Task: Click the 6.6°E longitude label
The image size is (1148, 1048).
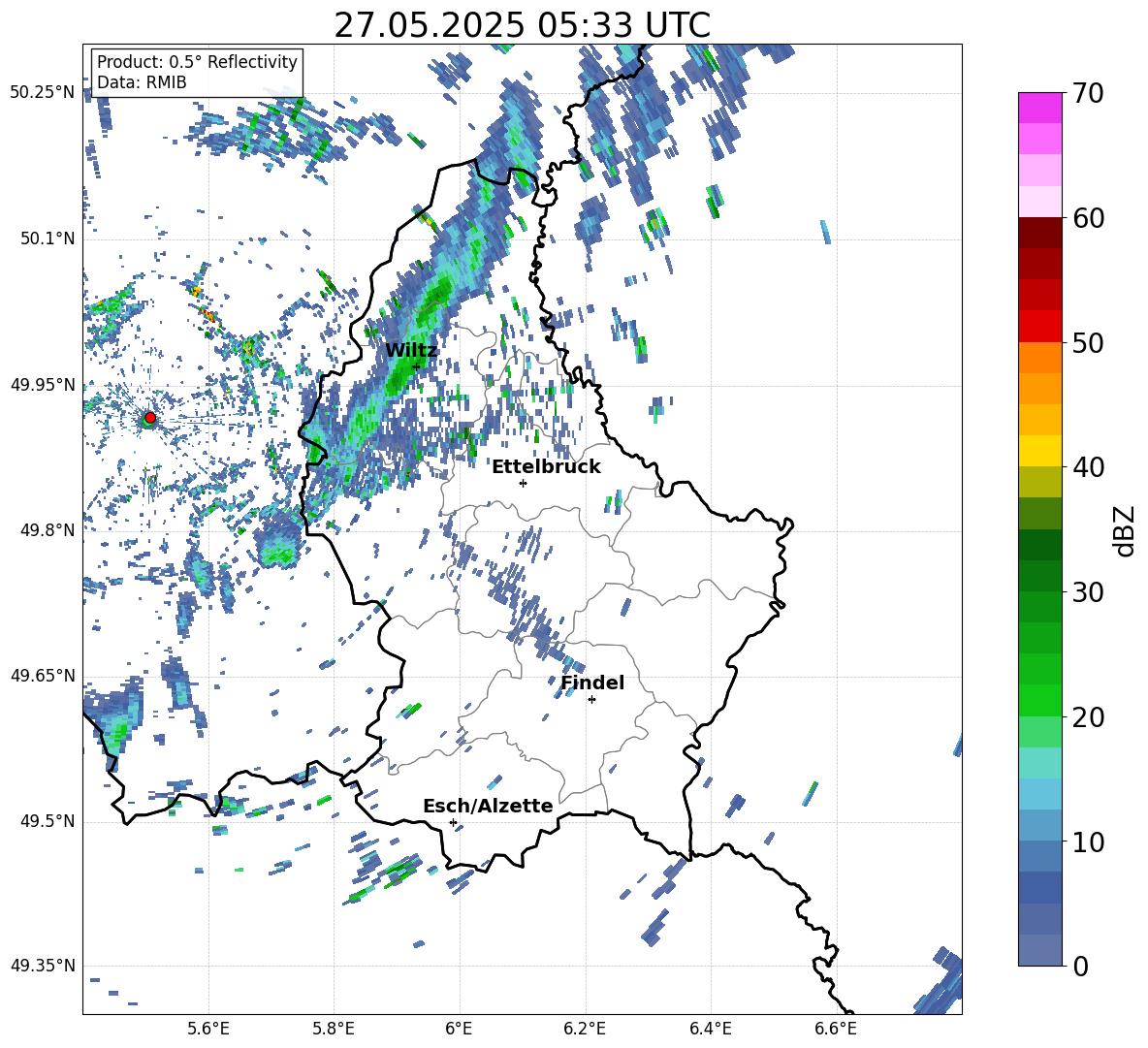Action: pyautogui.click(x=836, y=1029)
